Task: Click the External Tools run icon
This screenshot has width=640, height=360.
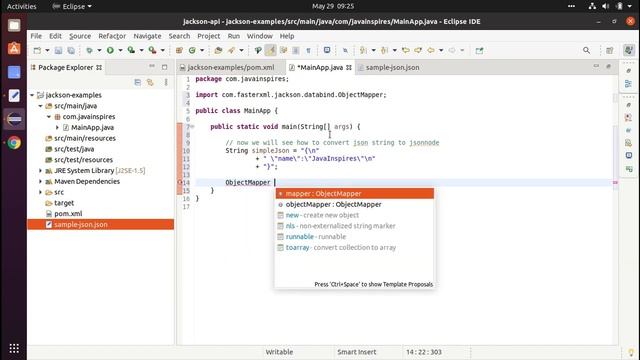Action: click(x=152, y=50)
